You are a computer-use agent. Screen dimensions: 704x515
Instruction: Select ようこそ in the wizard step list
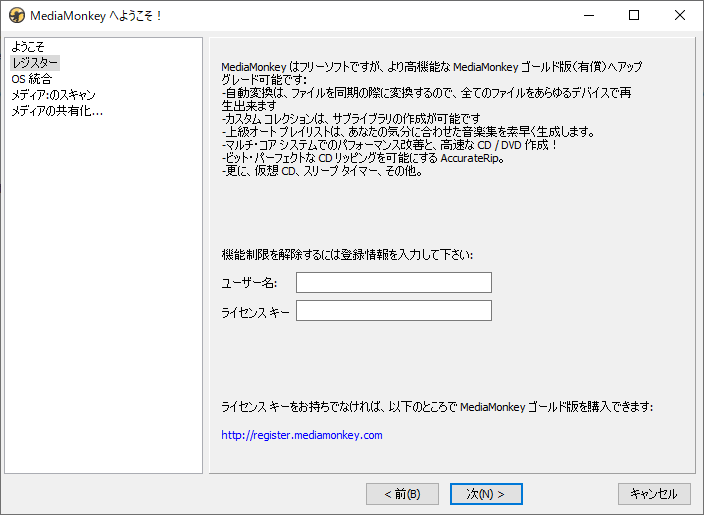28,47
